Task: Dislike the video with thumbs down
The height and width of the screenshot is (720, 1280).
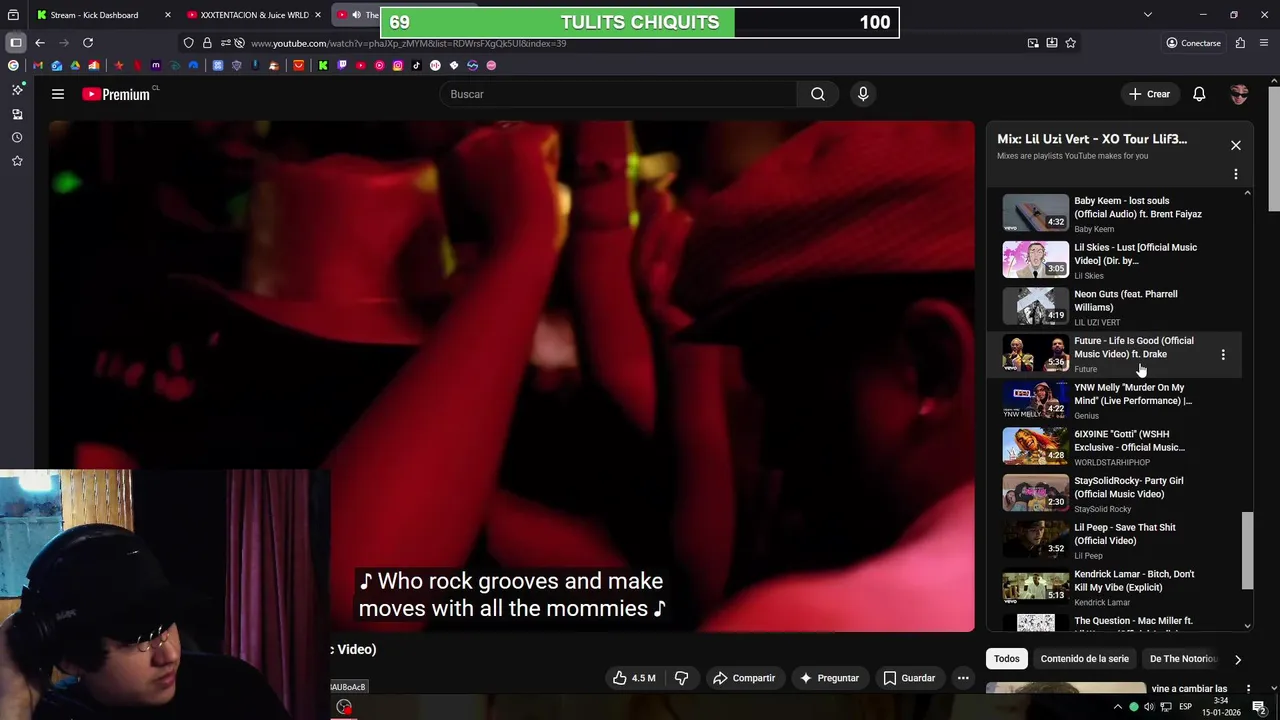Action: 681,678
